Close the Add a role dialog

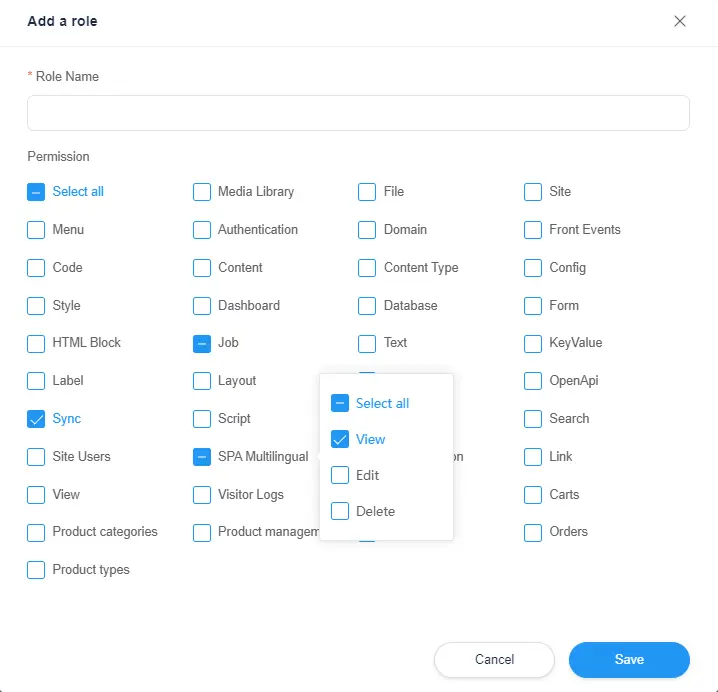(x=680, y=21)
